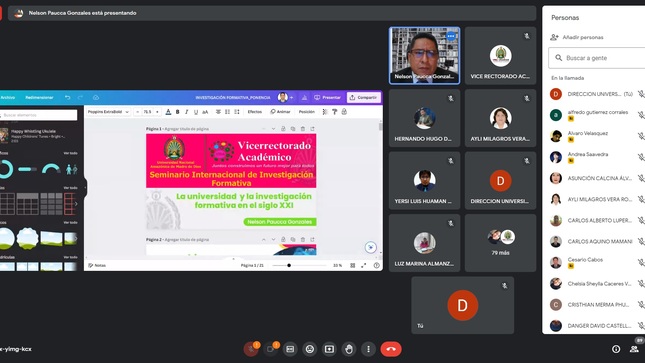Expand the 79 más participants tile
The width and height of the screenshot is (645, 363).
(501, 243)
